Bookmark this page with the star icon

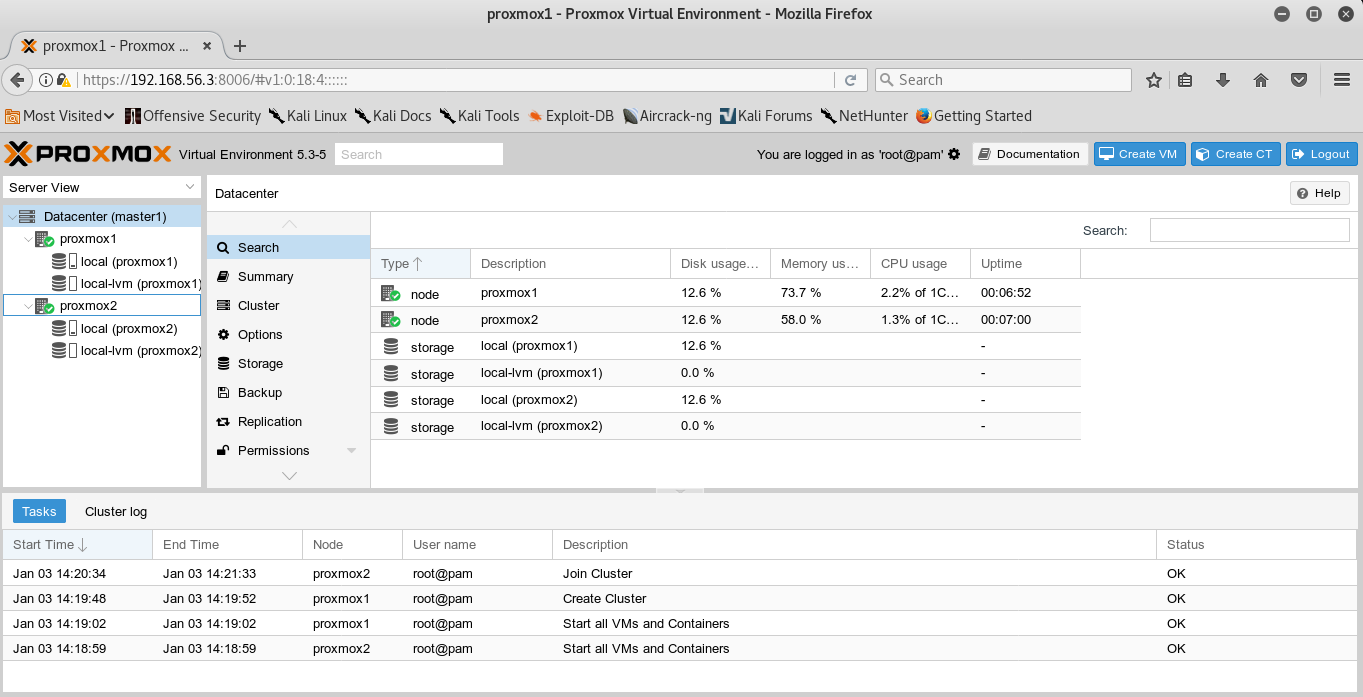[x=1153, y=80]
